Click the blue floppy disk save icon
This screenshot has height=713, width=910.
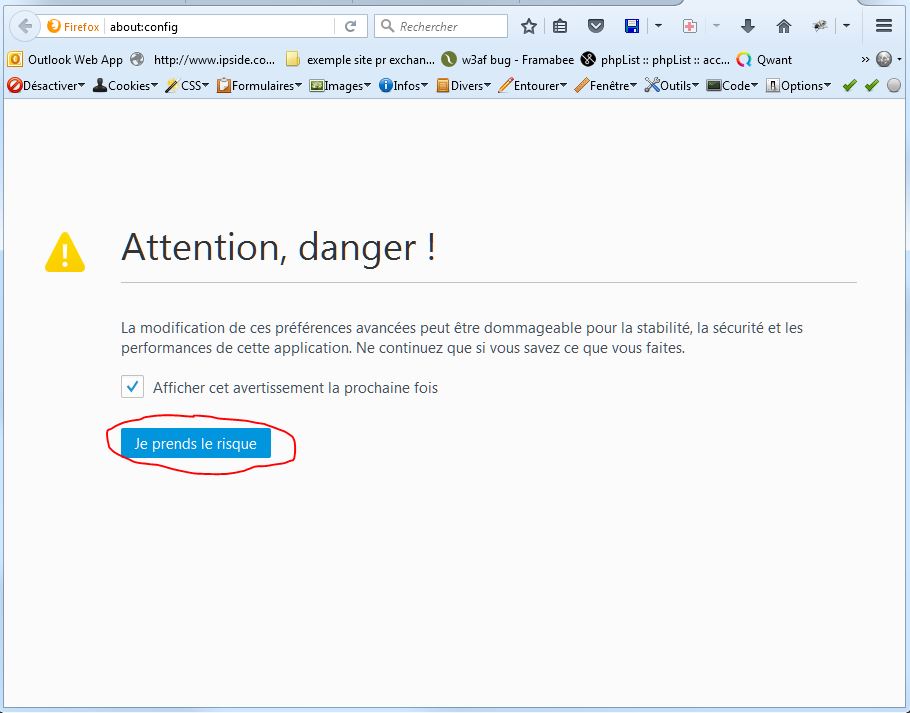[631, 27]
